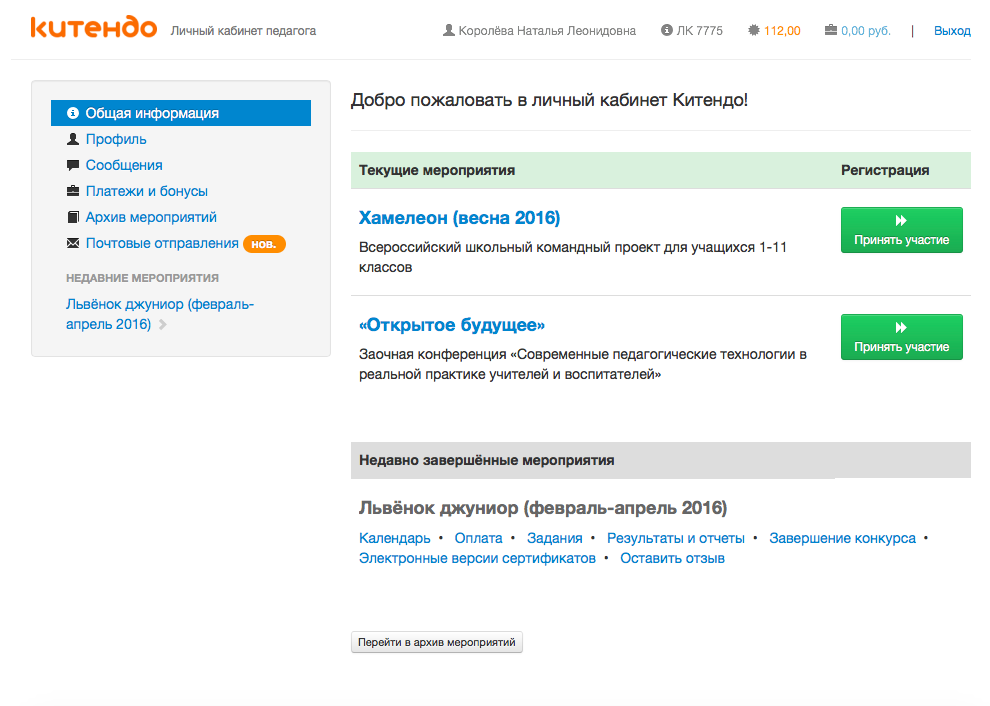This screenshot has width=990, height=706.
Task: Click the heading Львёнок джуниор (февраль-апрель 2016)
Action: point(543,508)
